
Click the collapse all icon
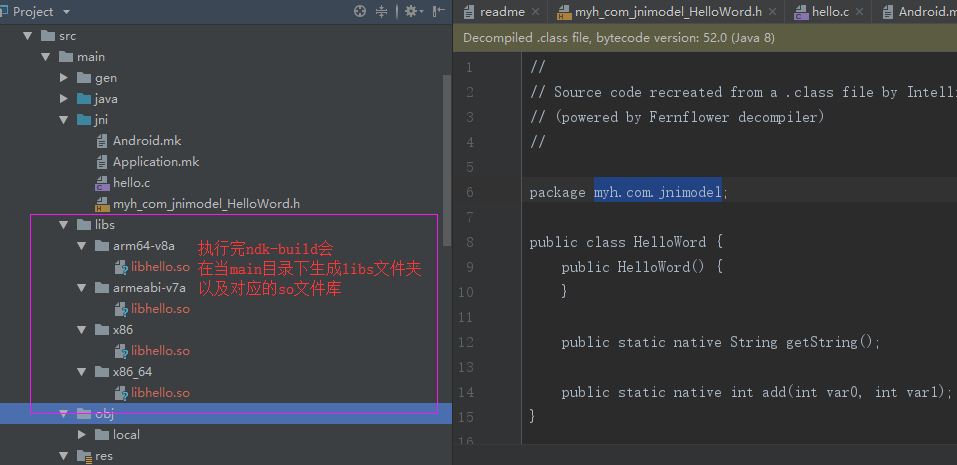(381, 11)
